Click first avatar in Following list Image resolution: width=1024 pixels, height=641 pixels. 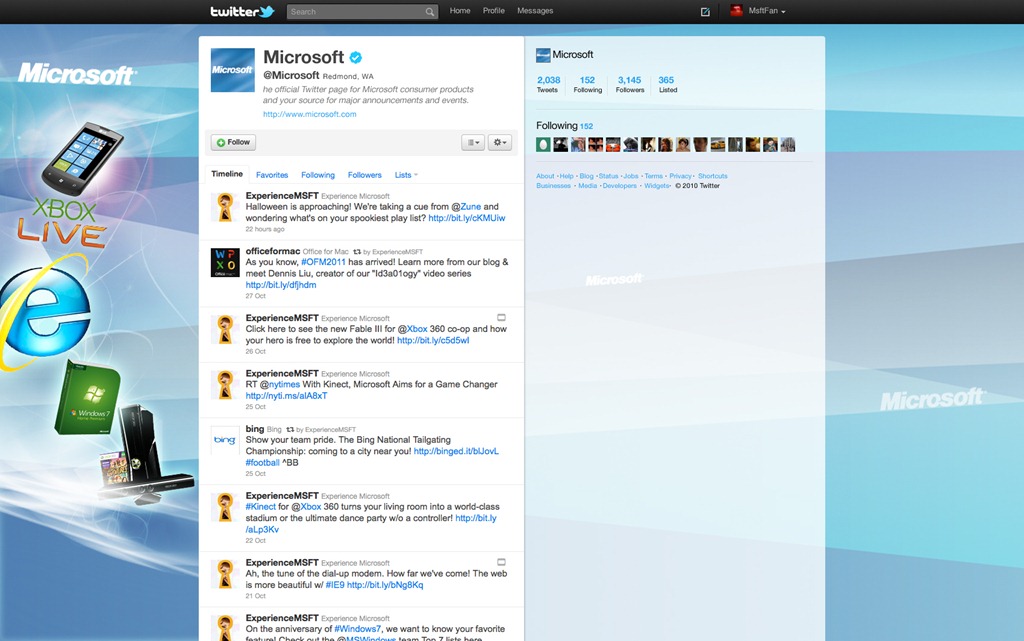coord(543,144)
